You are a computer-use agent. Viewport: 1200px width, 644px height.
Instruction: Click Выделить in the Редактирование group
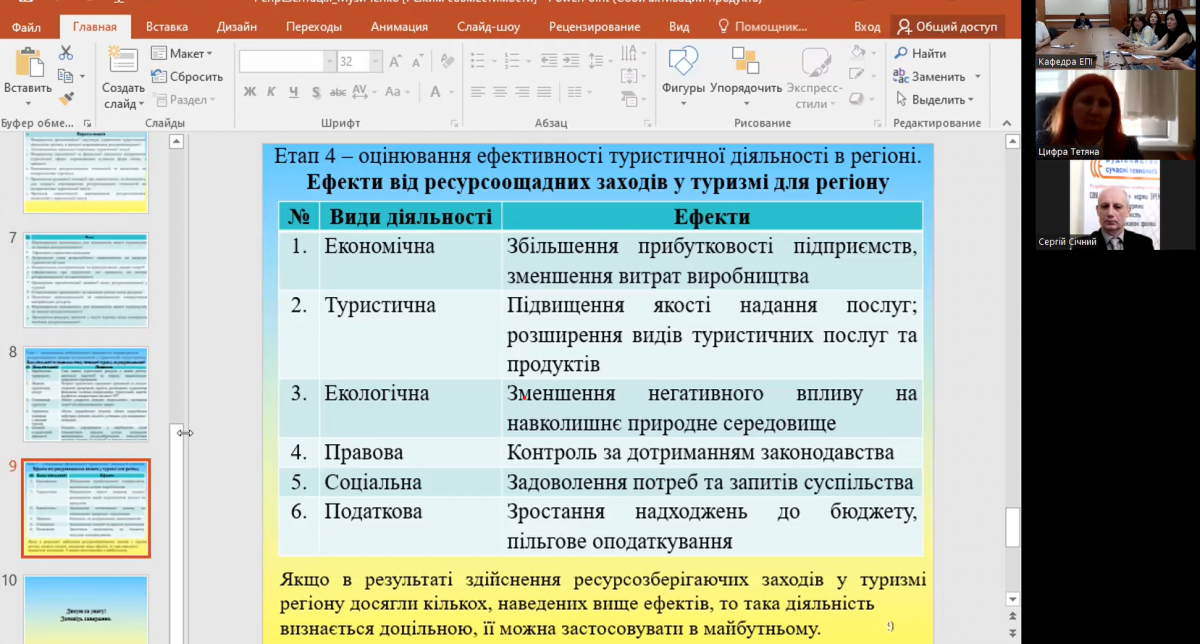[934, 99]
